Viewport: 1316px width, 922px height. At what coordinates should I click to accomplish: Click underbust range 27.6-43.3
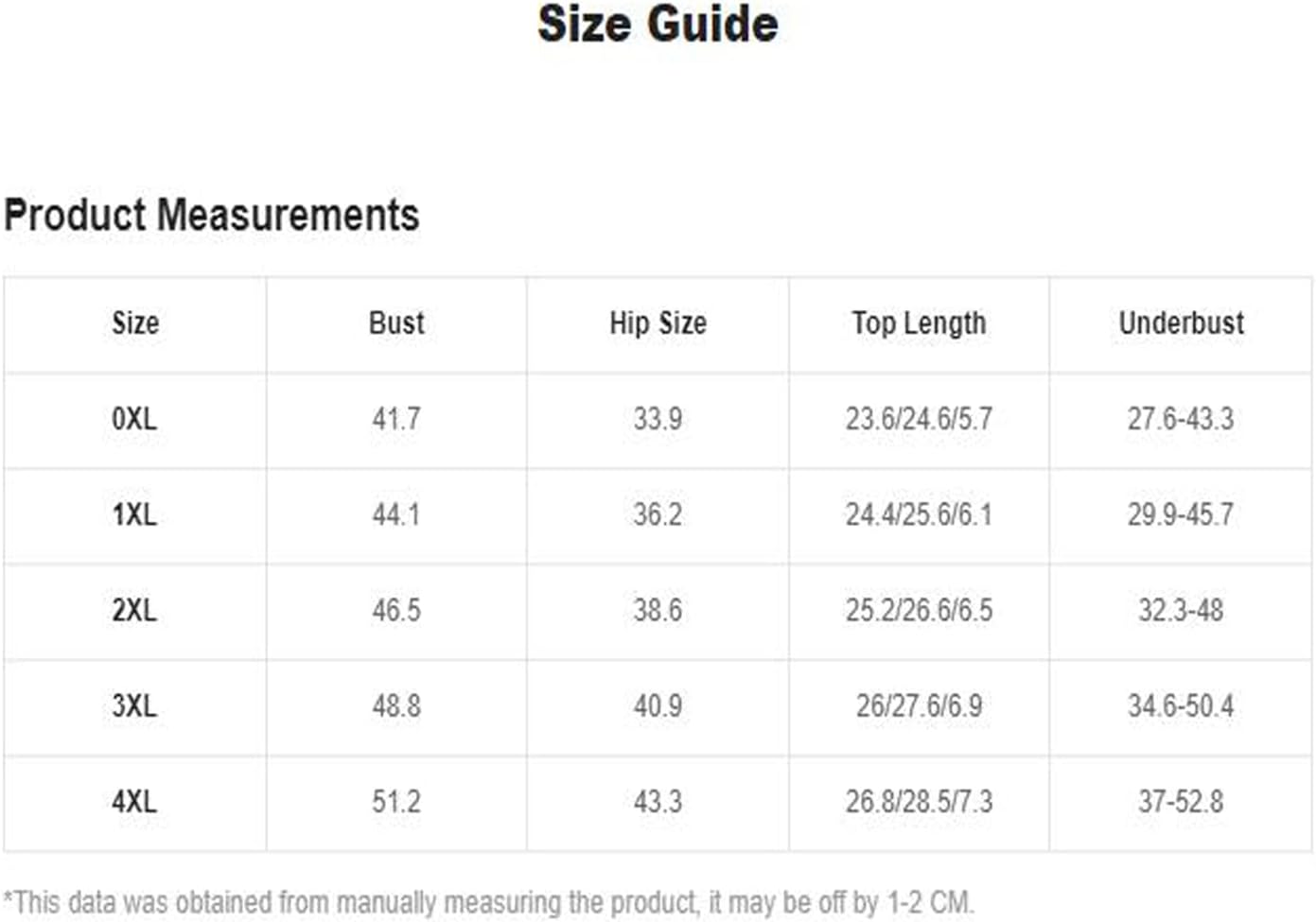tap(1181, 419)
